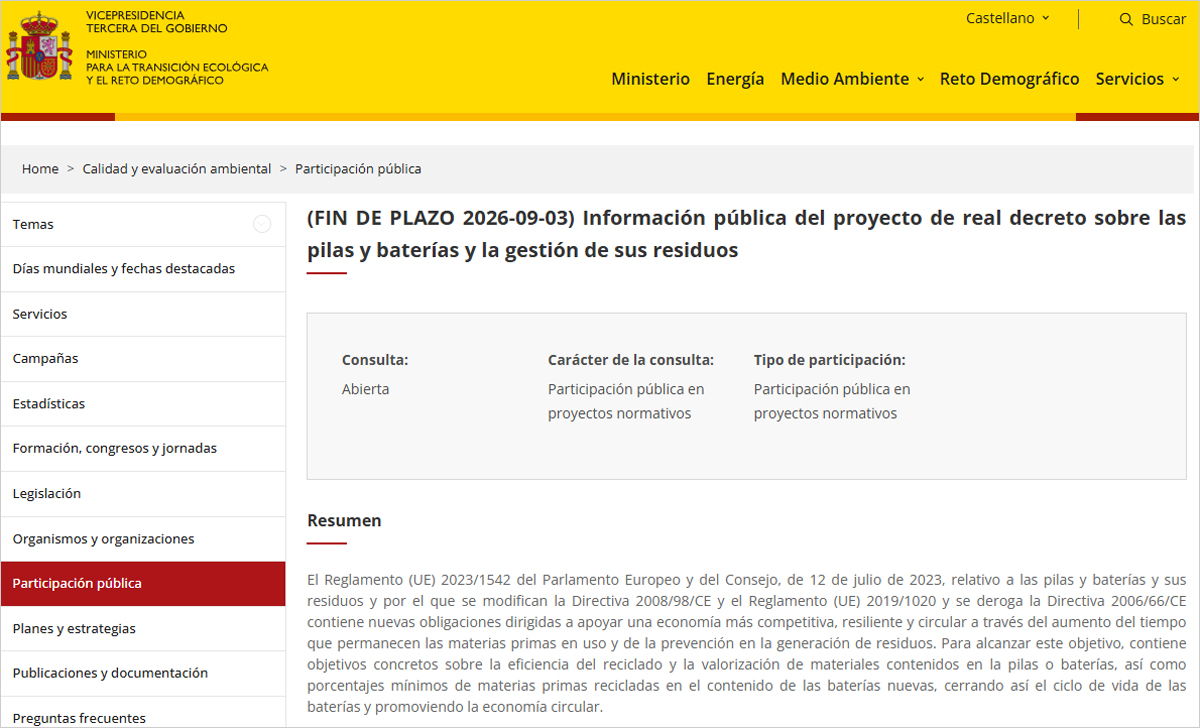This screenshot has height=728, width=1200.
Task: Select highlighted Participación pública sidebar item
Action: point(143,584)
